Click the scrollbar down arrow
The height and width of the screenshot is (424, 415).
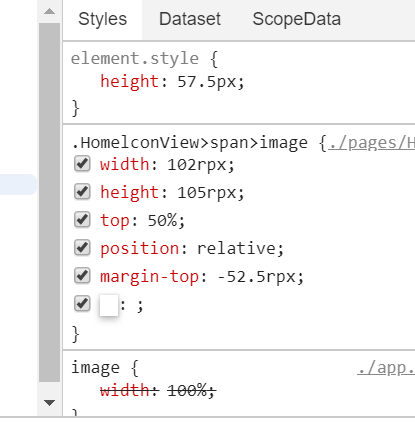49,403
